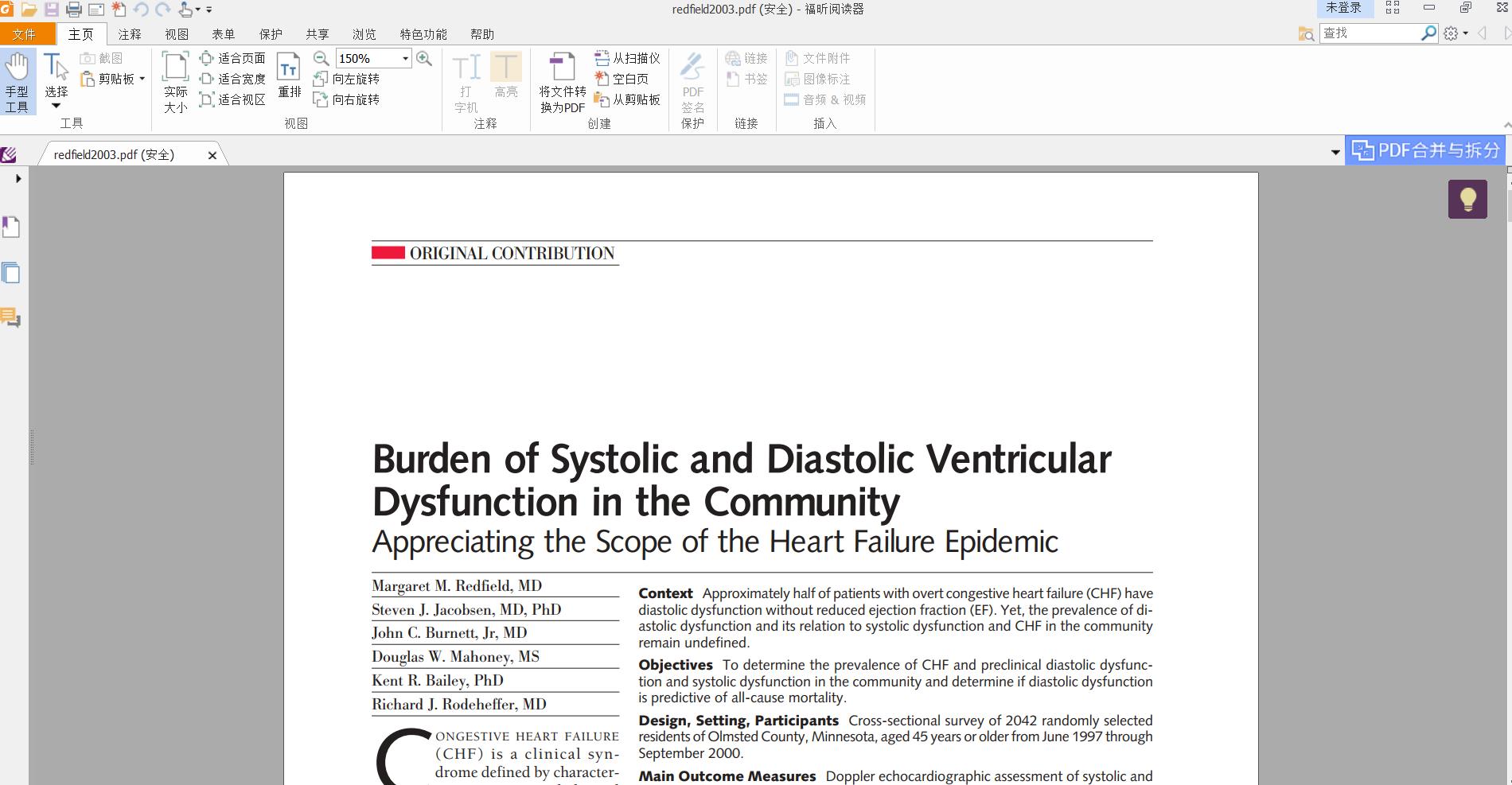Open the zoom level dropdown arrow

(x=405, y=58)
